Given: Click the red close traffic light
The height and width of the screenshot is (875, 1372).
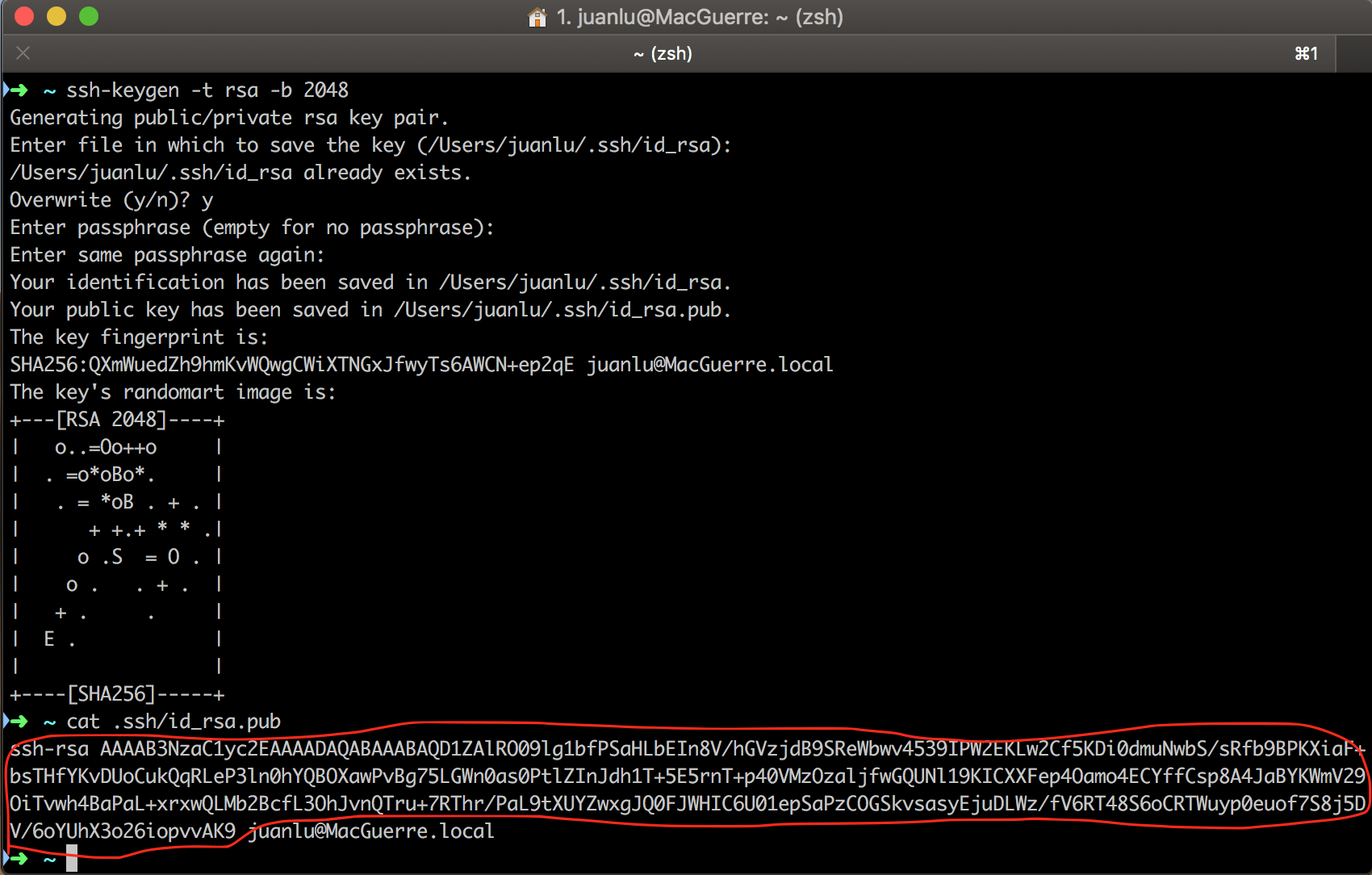Looking at the screenshot, I should click(23, 15).
